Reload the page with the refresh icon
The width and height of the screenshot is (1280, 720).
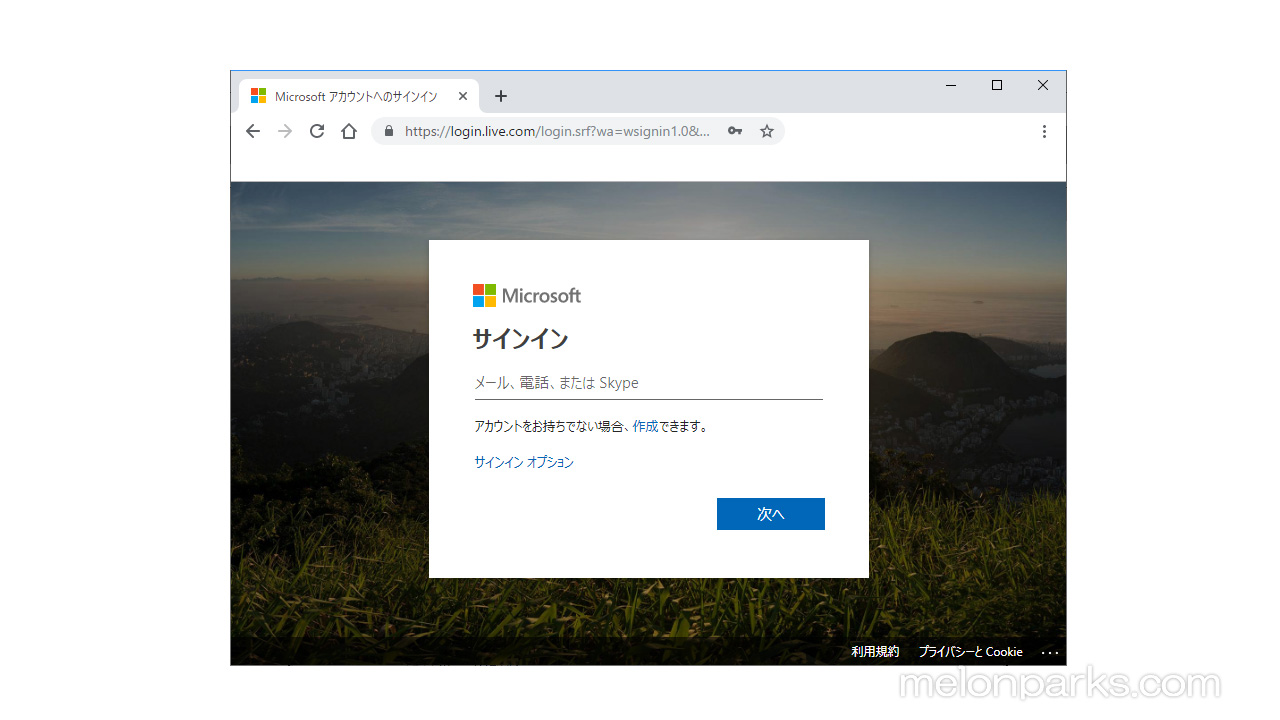tap(317, 131)
